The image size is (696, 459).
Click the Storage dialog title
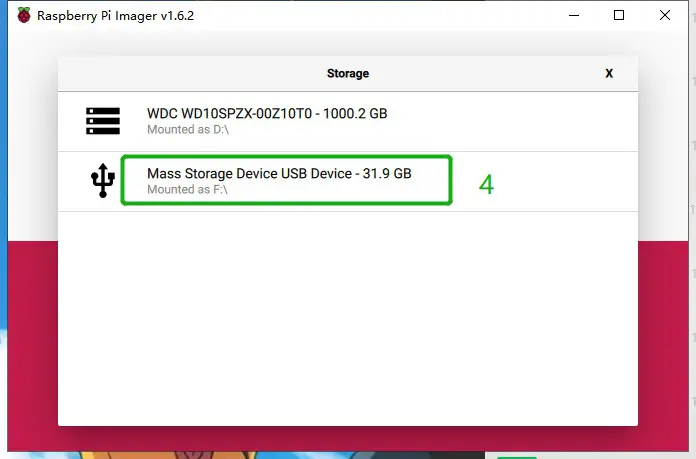pos(348,73)
